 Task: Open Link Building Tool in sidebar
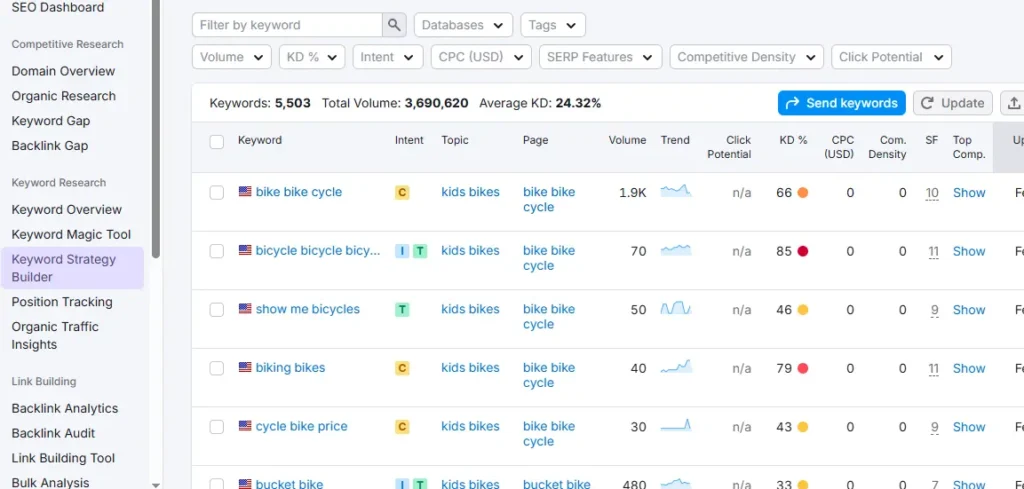(63, 458)
